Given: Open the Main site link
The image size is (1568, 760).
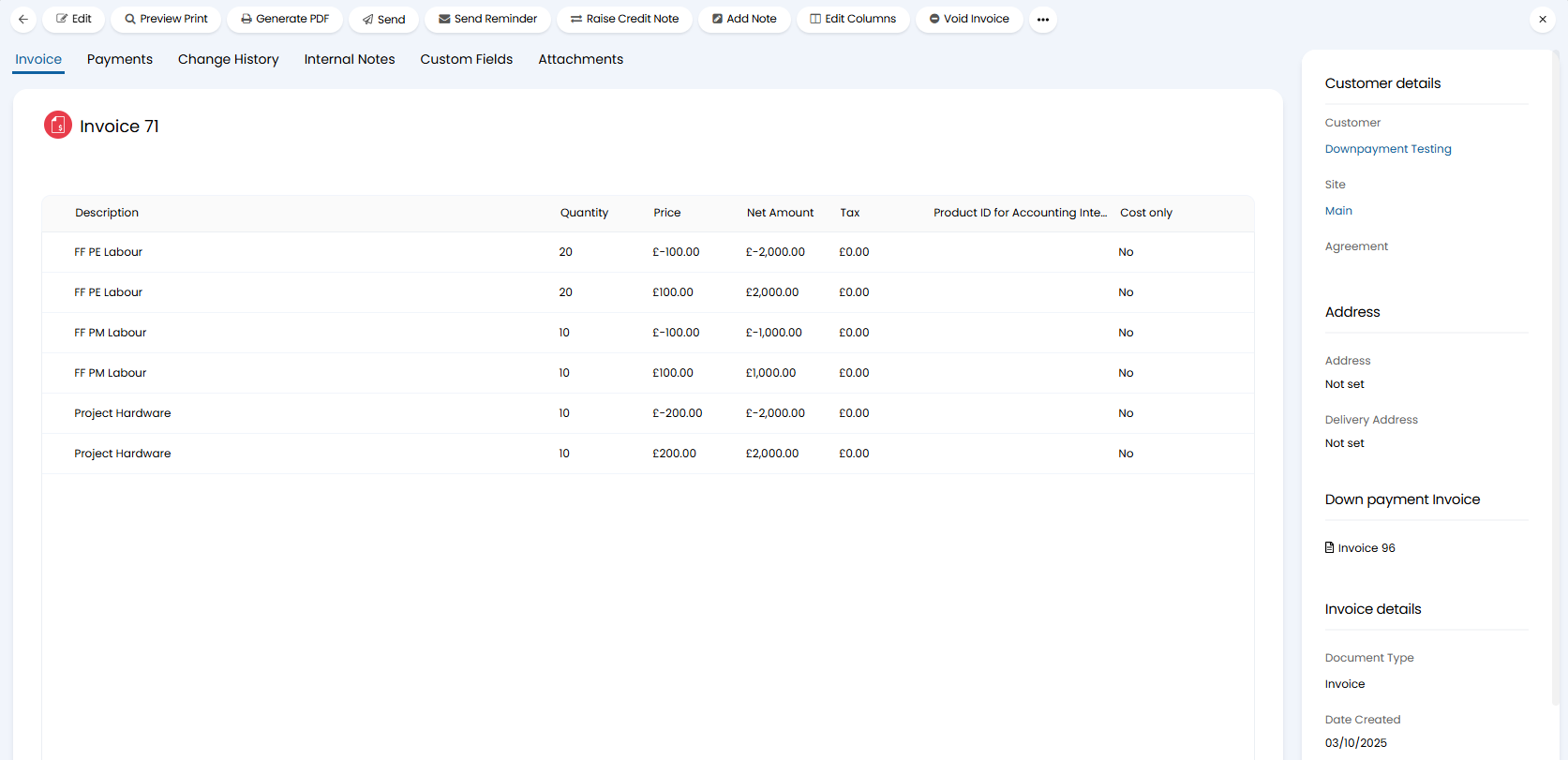Looking at the screenshot, I should 1338,211.
